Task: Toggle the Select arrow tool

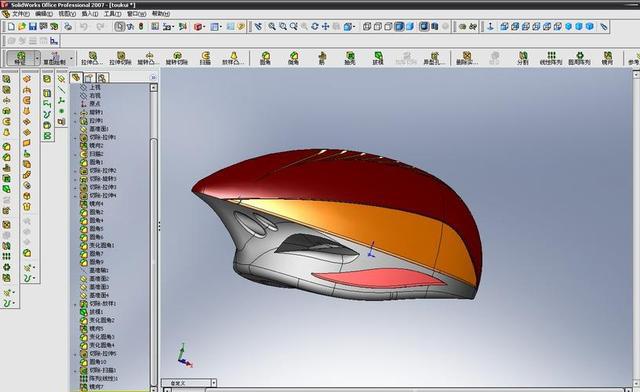Action: click(119, 27)
